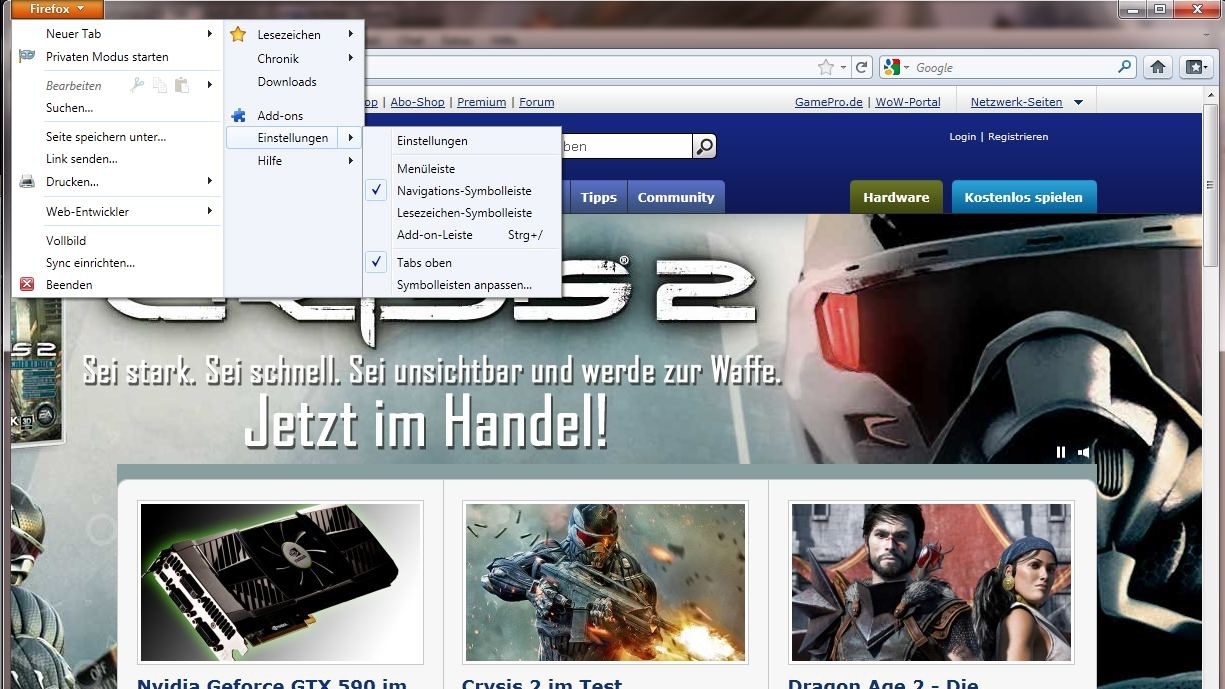Click the blue puzzle piece Add-ons icon
This screenshot has width=1225, height=689.
pyautogui.click(x=238, y=115)
